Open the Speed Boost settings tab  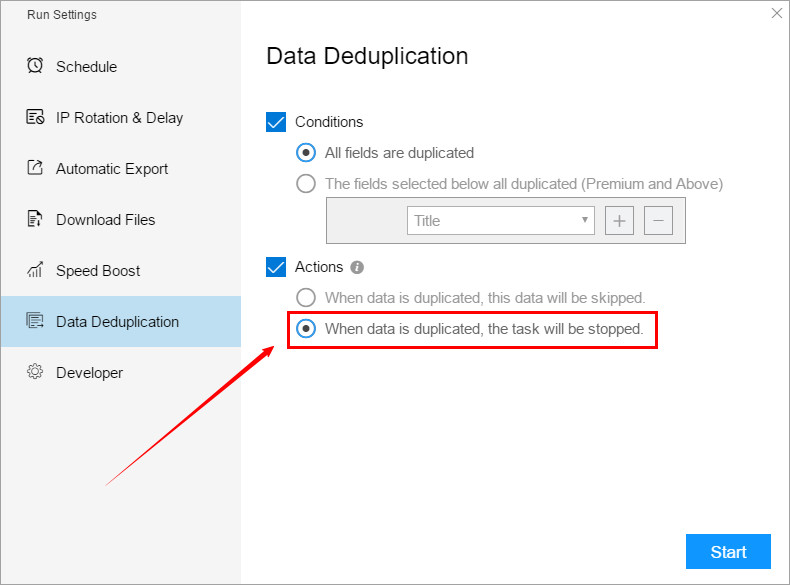point(98,271)
